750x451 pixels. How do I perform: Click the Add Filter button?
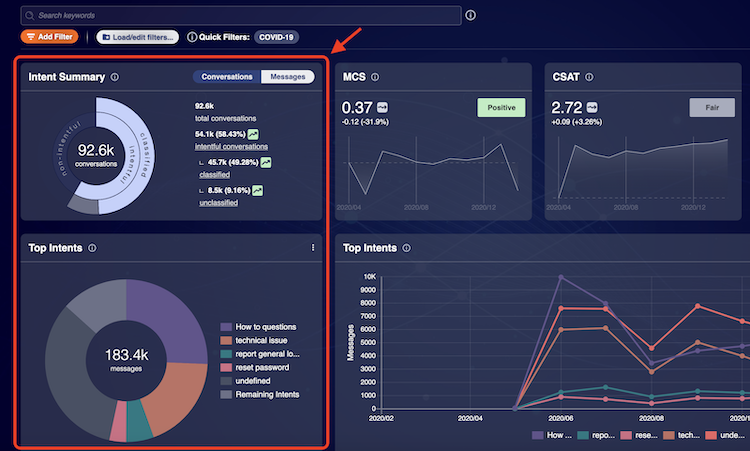pyautogui.click(x=49, y=37)
